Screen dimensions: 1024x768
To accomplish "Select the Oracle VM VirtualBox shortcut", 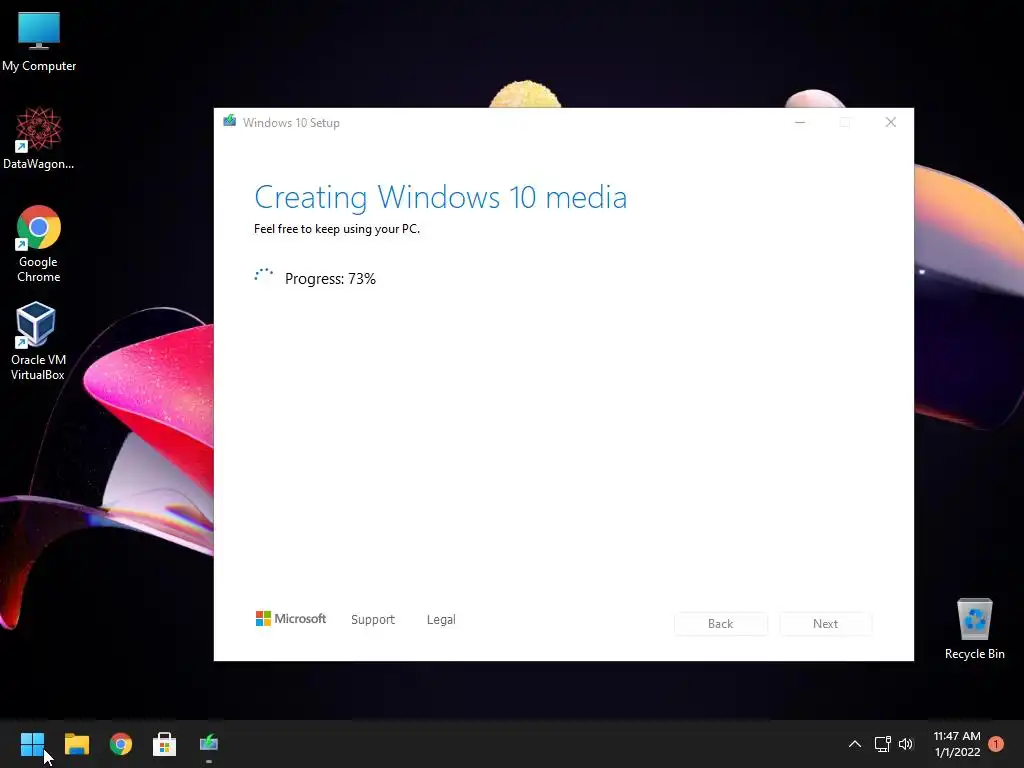I will [38, 340].
